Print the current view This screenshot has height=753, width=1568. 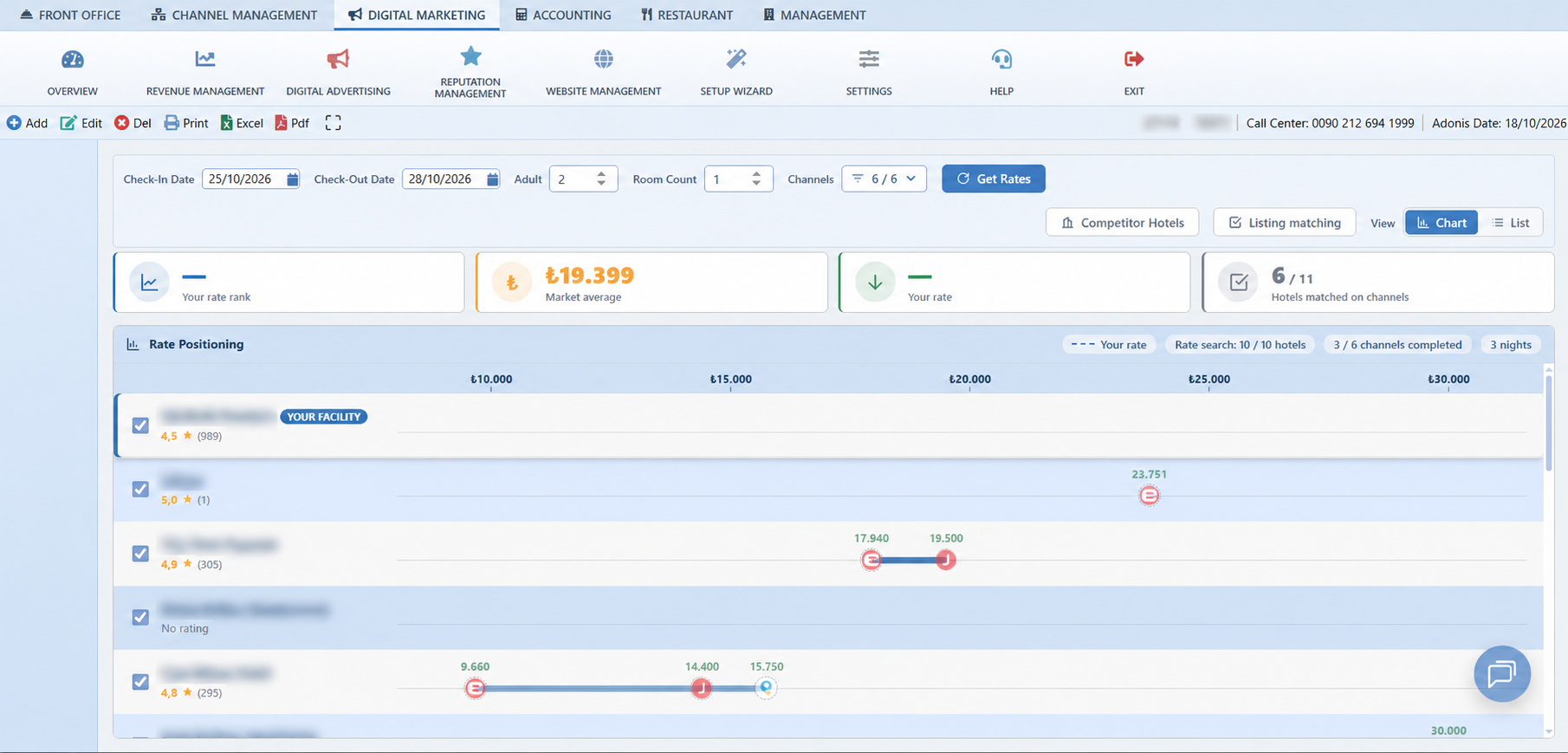pos(186,123)
